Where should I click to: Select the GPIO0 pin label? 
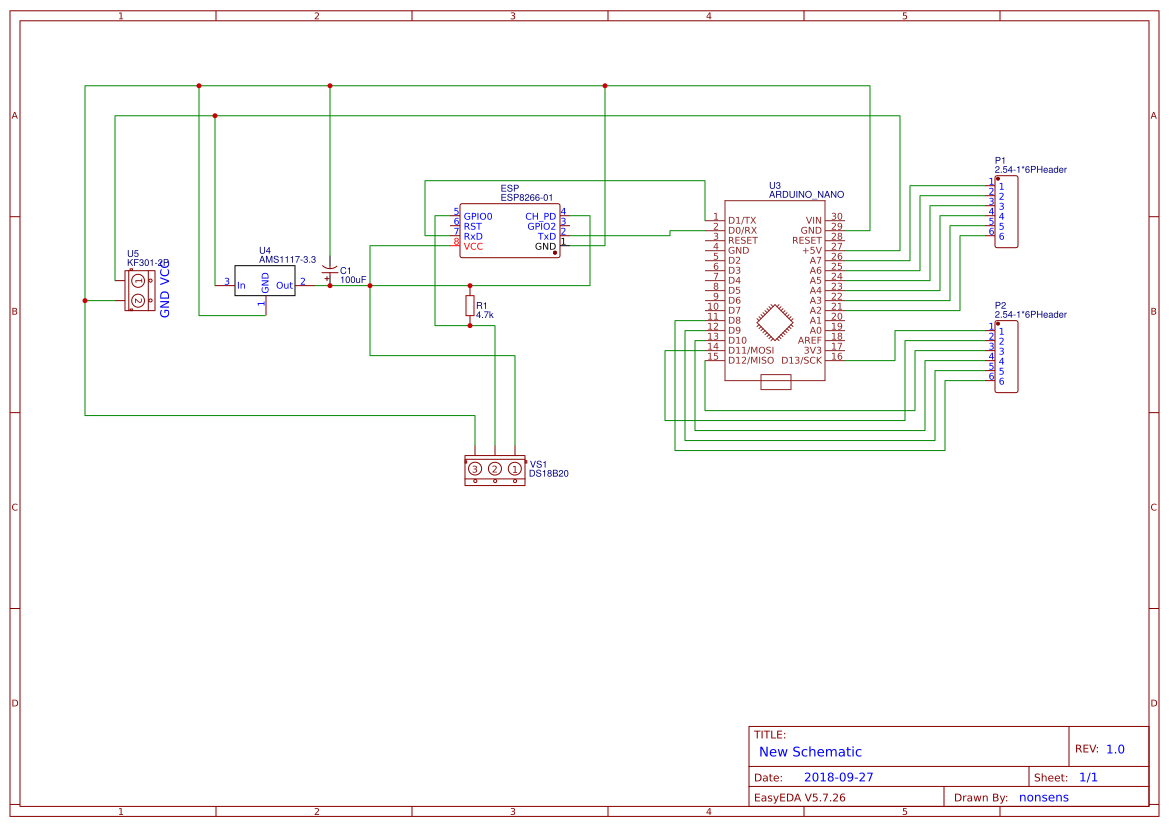[478, 217]
